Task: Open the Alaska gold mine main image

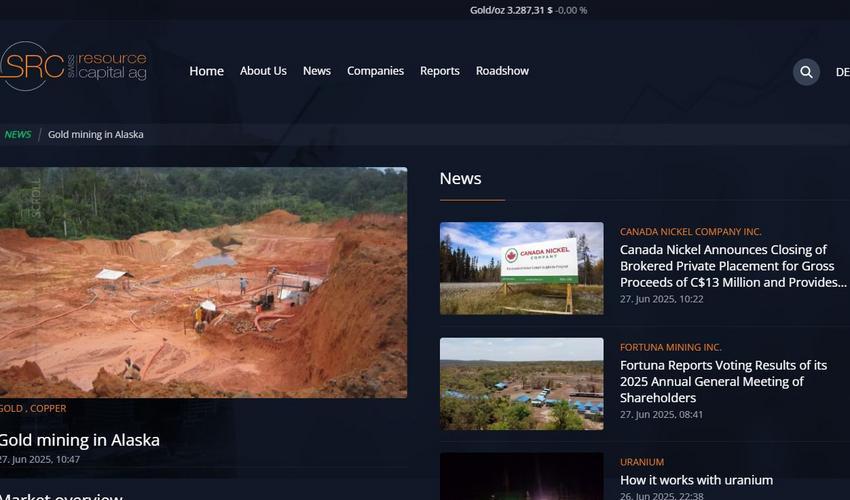Action: 203,283
